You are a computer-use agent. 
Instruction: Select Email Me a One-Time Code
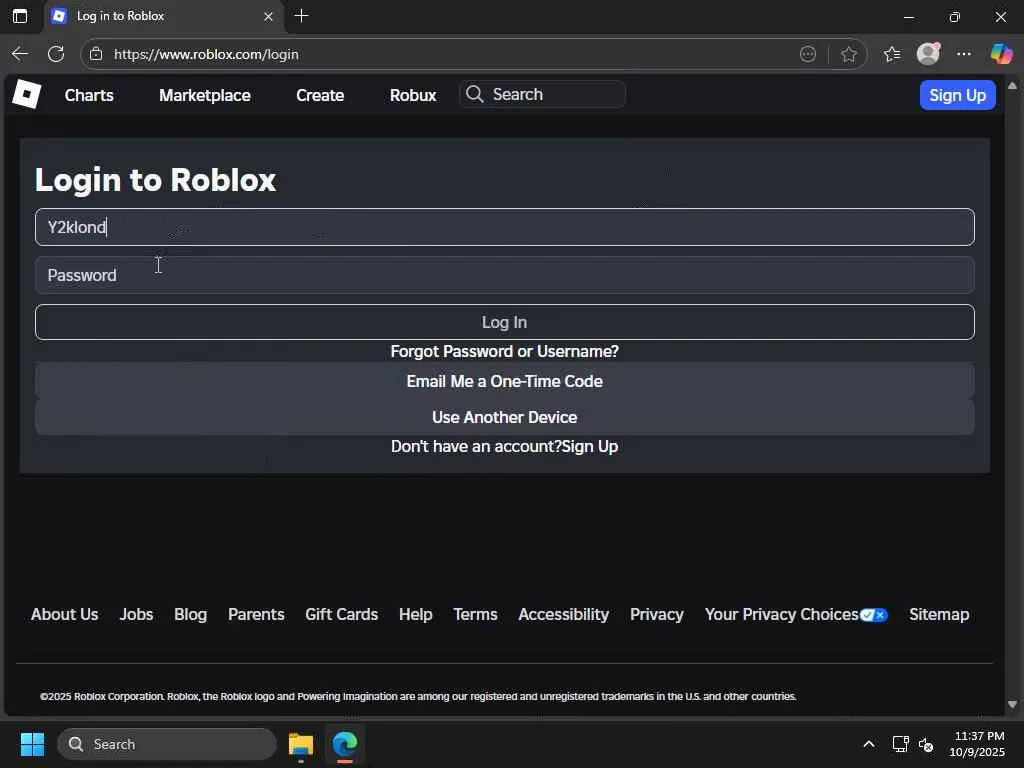pos(505,381)
